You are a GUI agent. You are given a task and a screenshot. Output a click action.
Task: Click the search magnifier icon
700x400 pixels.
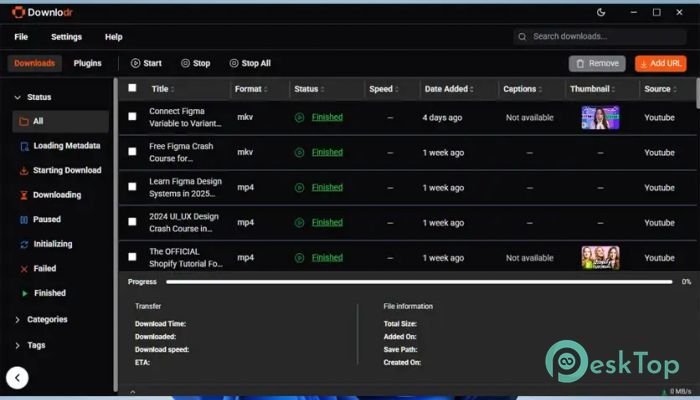522,37
